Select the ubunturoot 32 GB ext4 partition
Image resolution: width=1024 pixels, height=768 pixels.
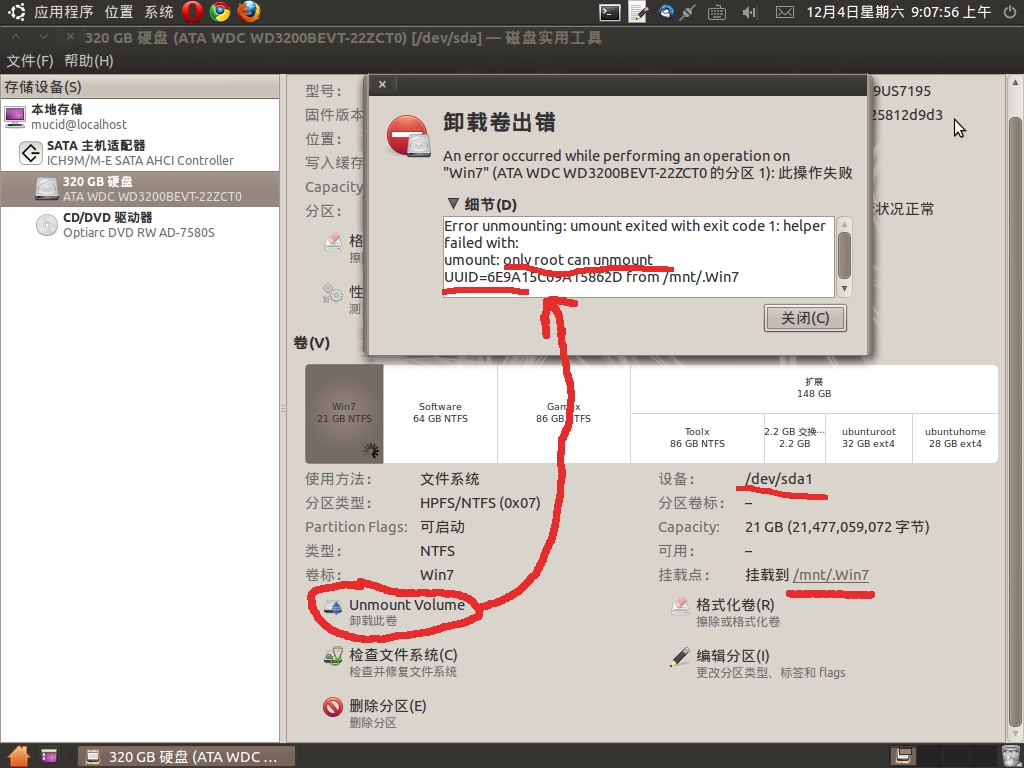[x=868, y=437]
